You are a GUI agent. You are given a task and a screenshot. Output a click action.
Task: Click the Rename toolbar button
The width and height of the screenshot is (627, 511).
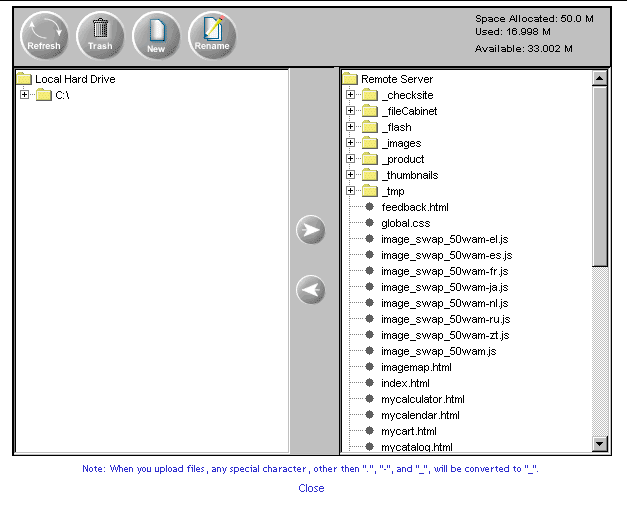click(x=212, y=36)
